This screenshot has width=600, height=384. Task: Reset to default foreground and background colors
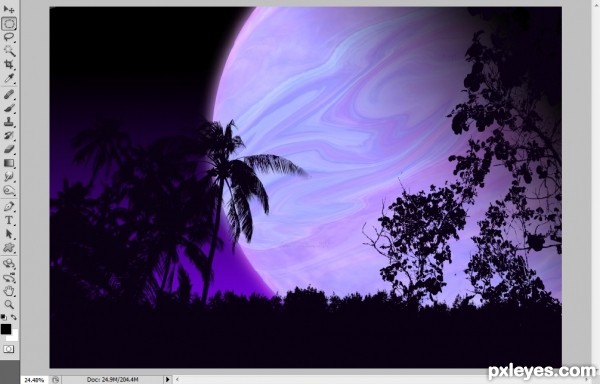[3, 317]
